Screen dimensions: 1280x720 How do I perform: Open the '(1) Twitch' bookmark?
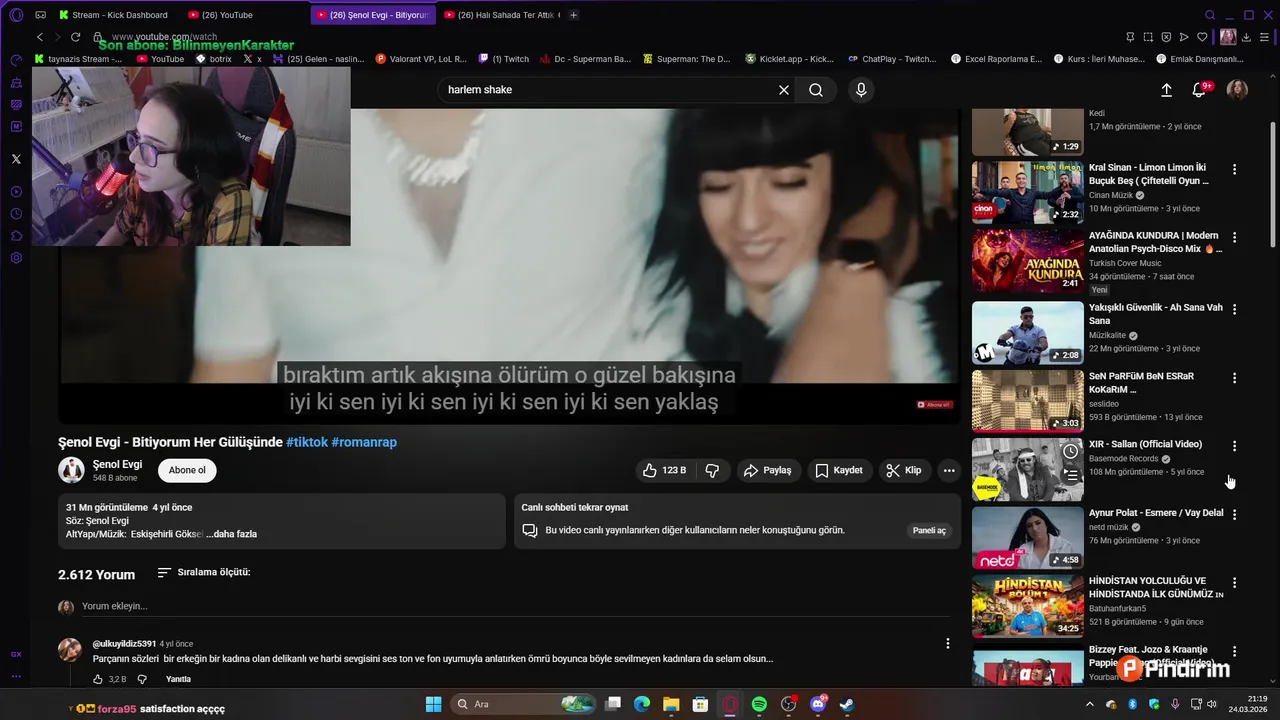coord(504,59)
